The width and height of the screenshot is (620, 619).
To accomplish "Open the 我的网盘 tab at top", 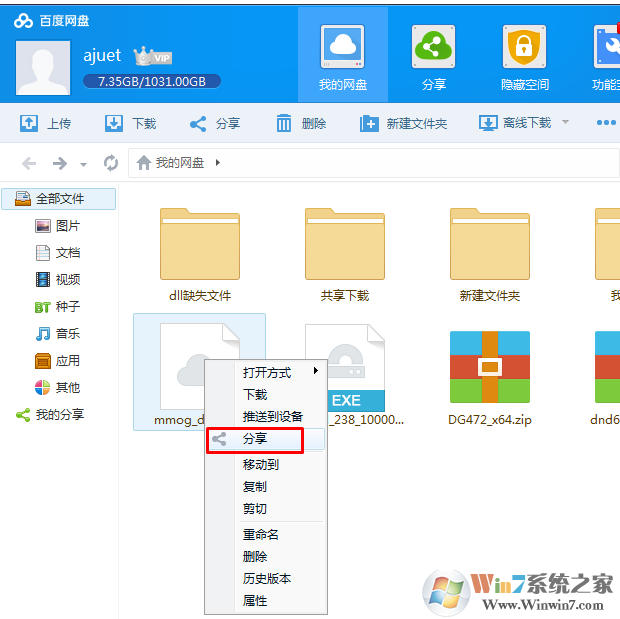I will click(x=343, y=55).
